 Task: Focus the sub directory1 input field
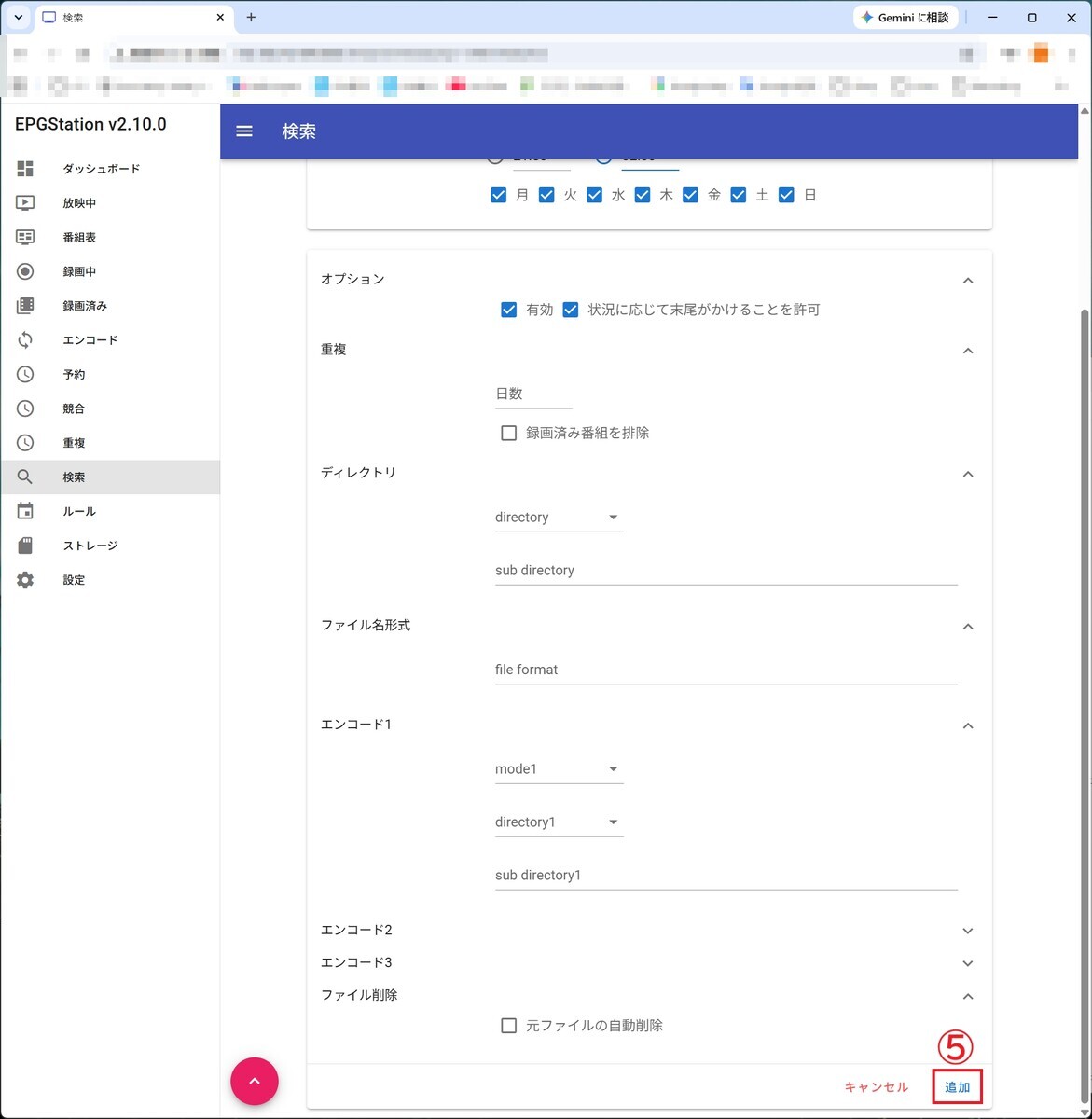point(726,876)
